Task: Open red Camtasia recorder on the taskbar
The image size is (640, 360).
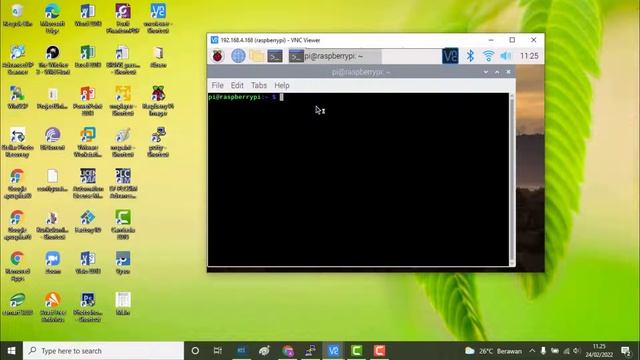Action: click(379, 351)
